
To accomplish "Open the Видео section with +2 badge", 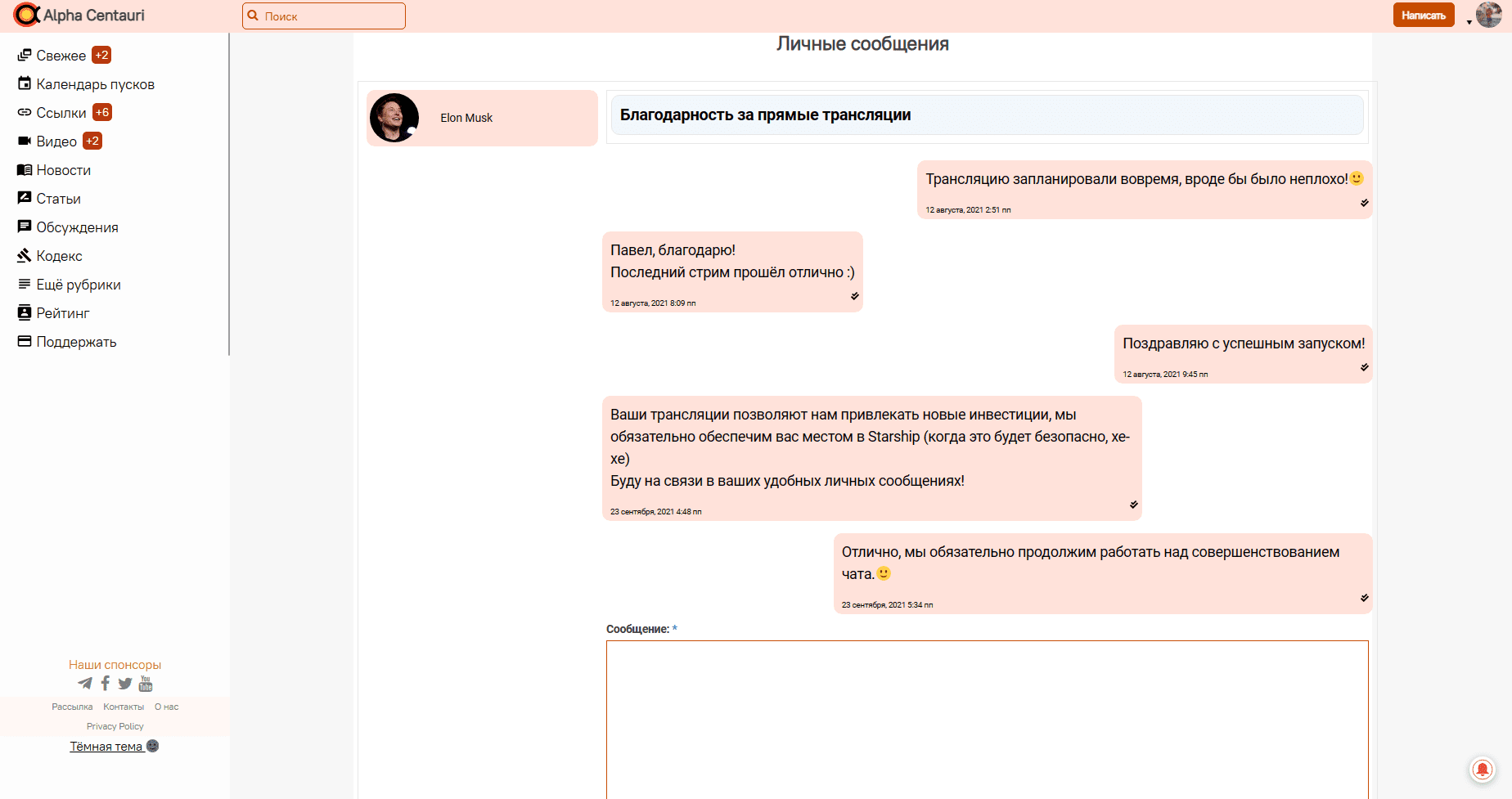I will (x=56, y=141).
